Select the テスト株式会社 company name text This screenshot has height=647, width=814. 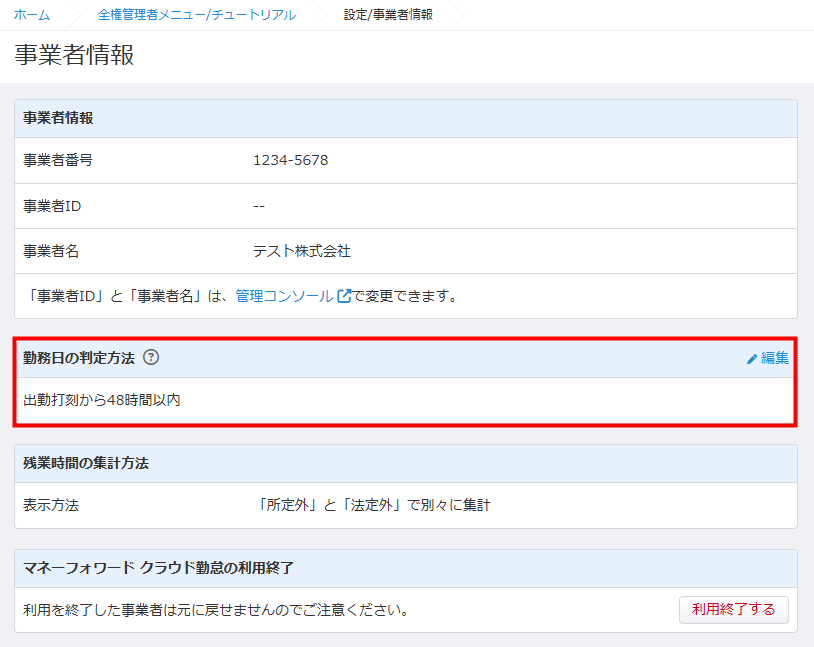(302, 251)
